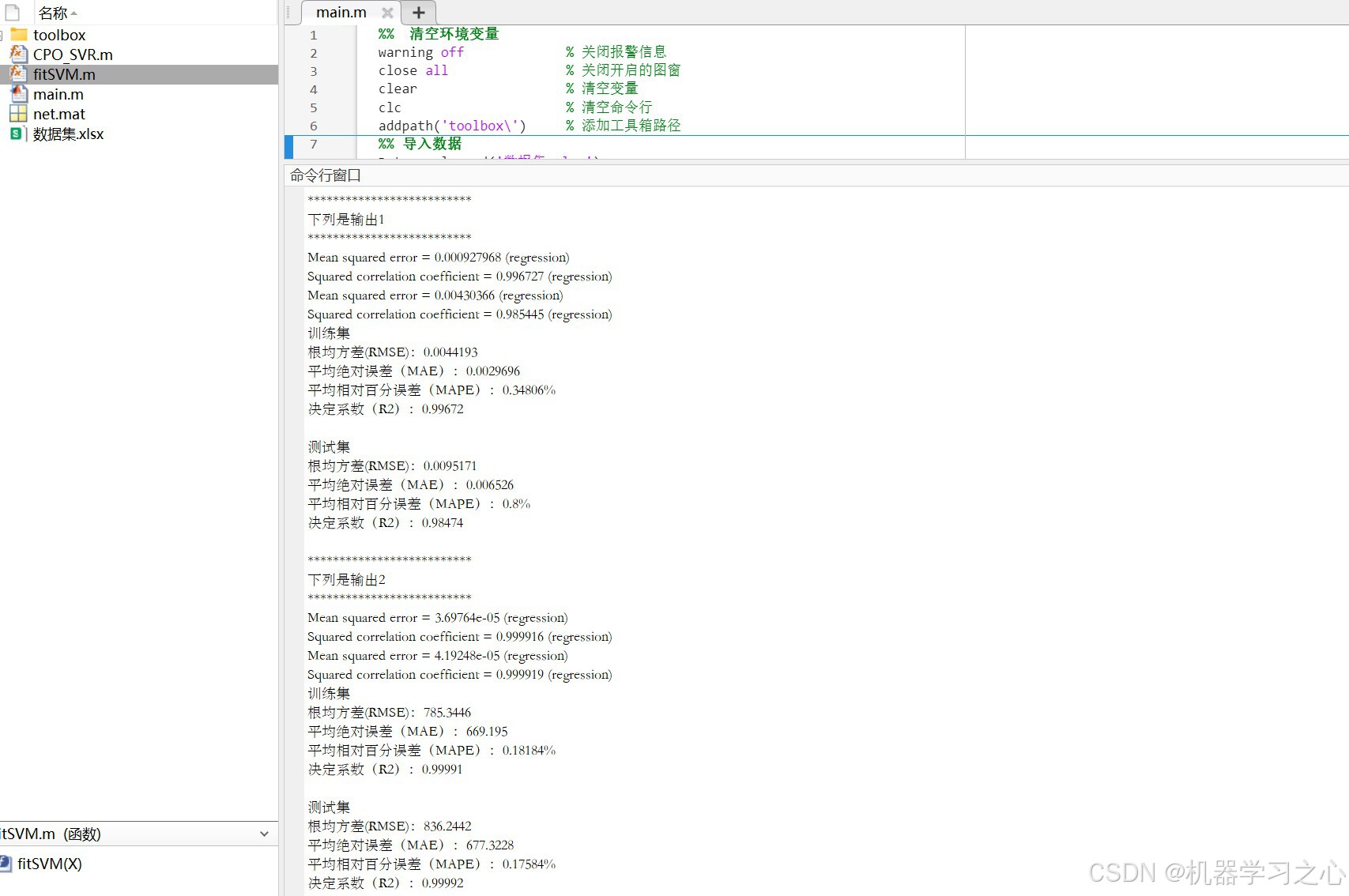Select main.m in file list
The width and height of the screenshot is (1349, 896).
pos(58,94)
